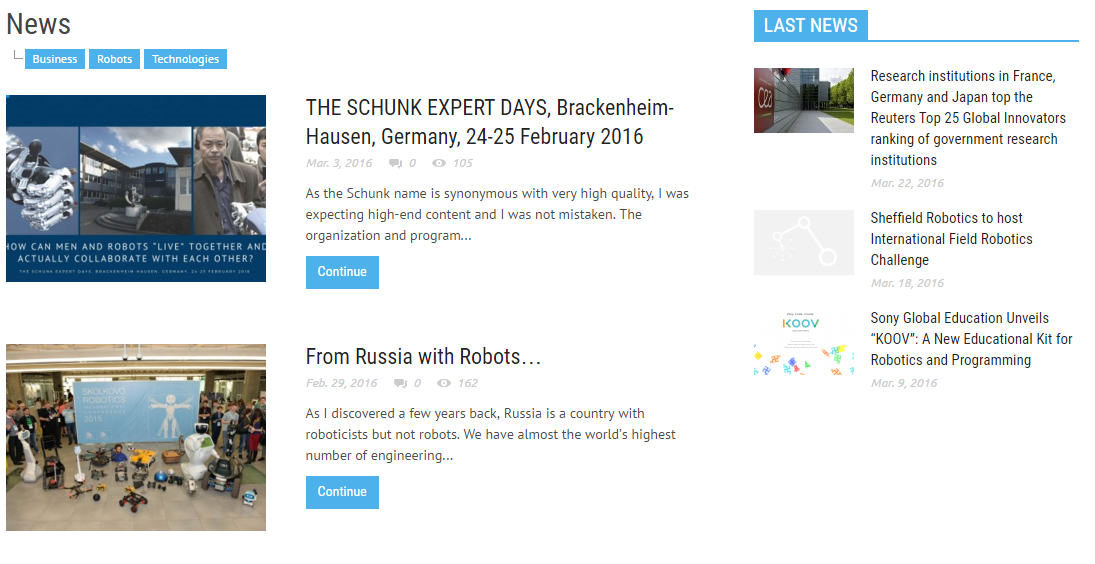Open From Russia with Robots headline
Image resolution: width=1095 pixels, height=564 pixels.
[423, 357]
